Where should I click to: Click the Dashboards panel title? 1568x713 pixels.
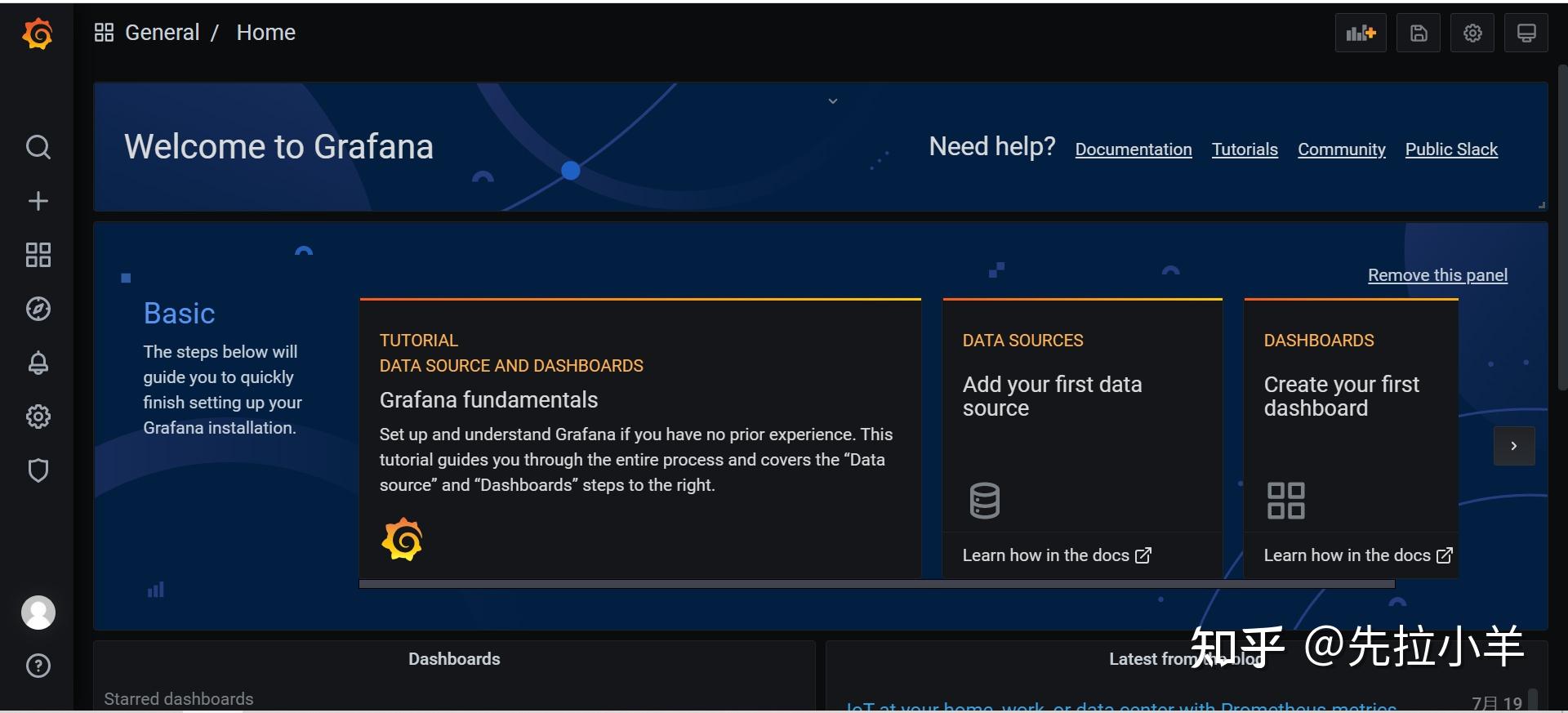pos(454,659)
